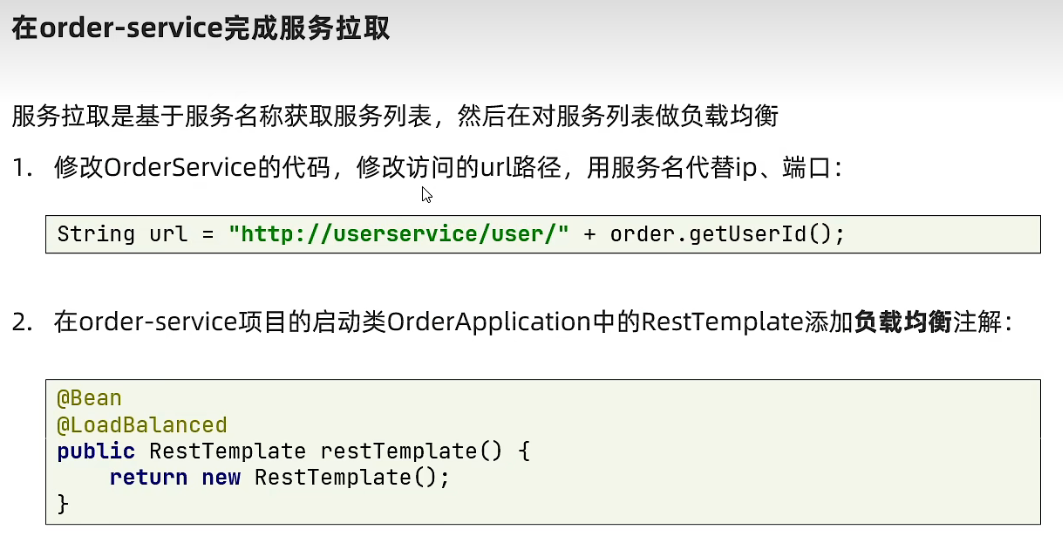Viewport: 1063px width, 540px height.
Task: Click the @LoadBalanced annotation
Action: (x=142, y=425)
